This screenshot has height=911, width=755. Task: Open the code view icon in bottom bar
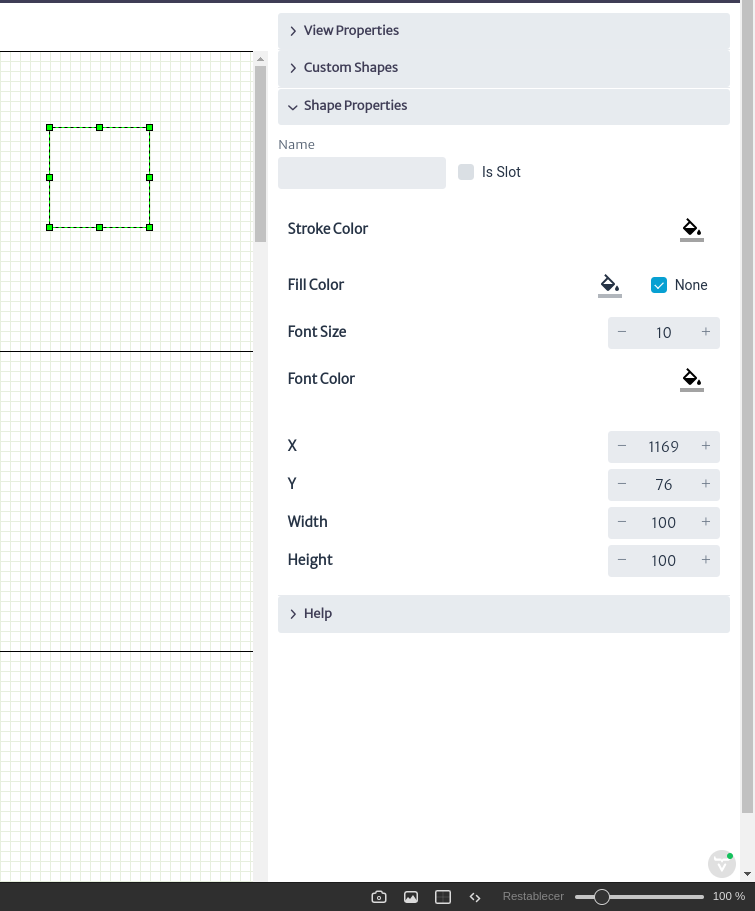click(x=475, y=897)
